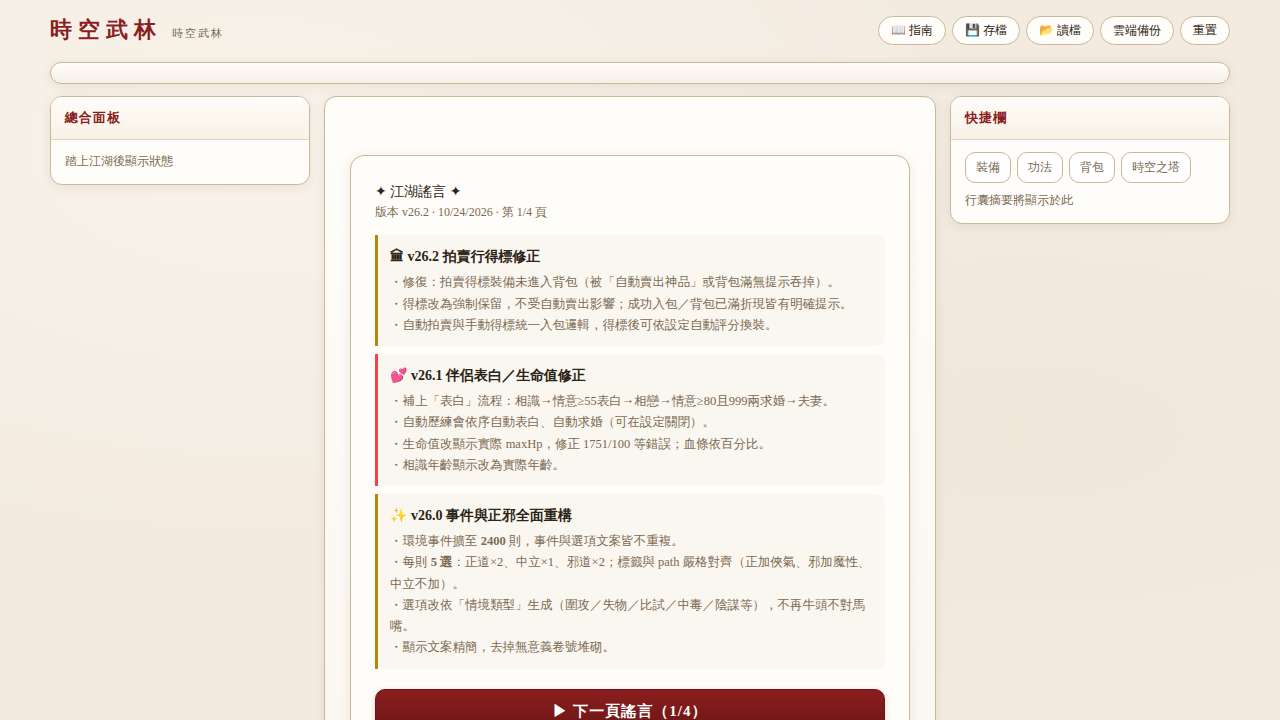Go to next rumor page 下一頁謠言
The width and height of the screenshot is (1280, 720).
click(x=630, y=710)
